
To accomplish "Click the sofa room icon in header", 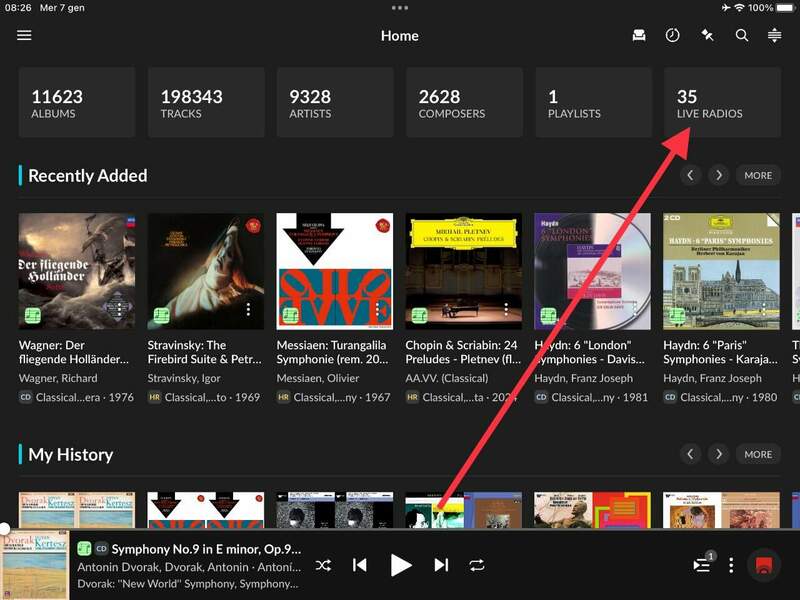I will [x=639, y=35].
